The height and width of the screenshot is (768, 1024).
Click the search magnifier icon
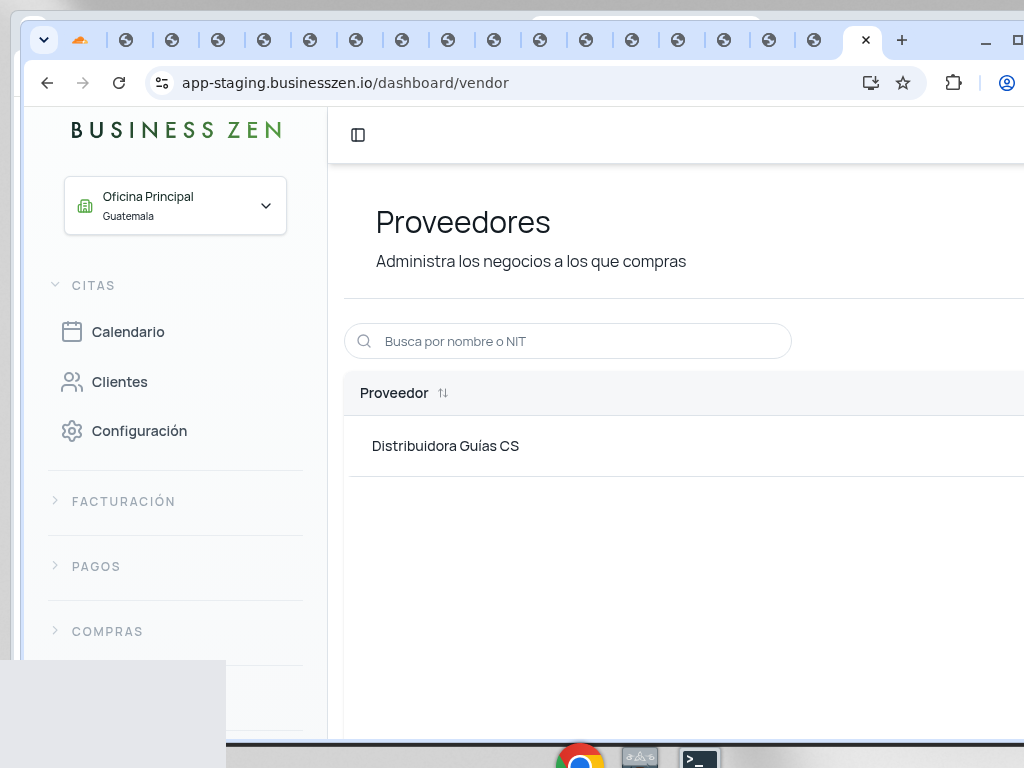coord(364,341)
